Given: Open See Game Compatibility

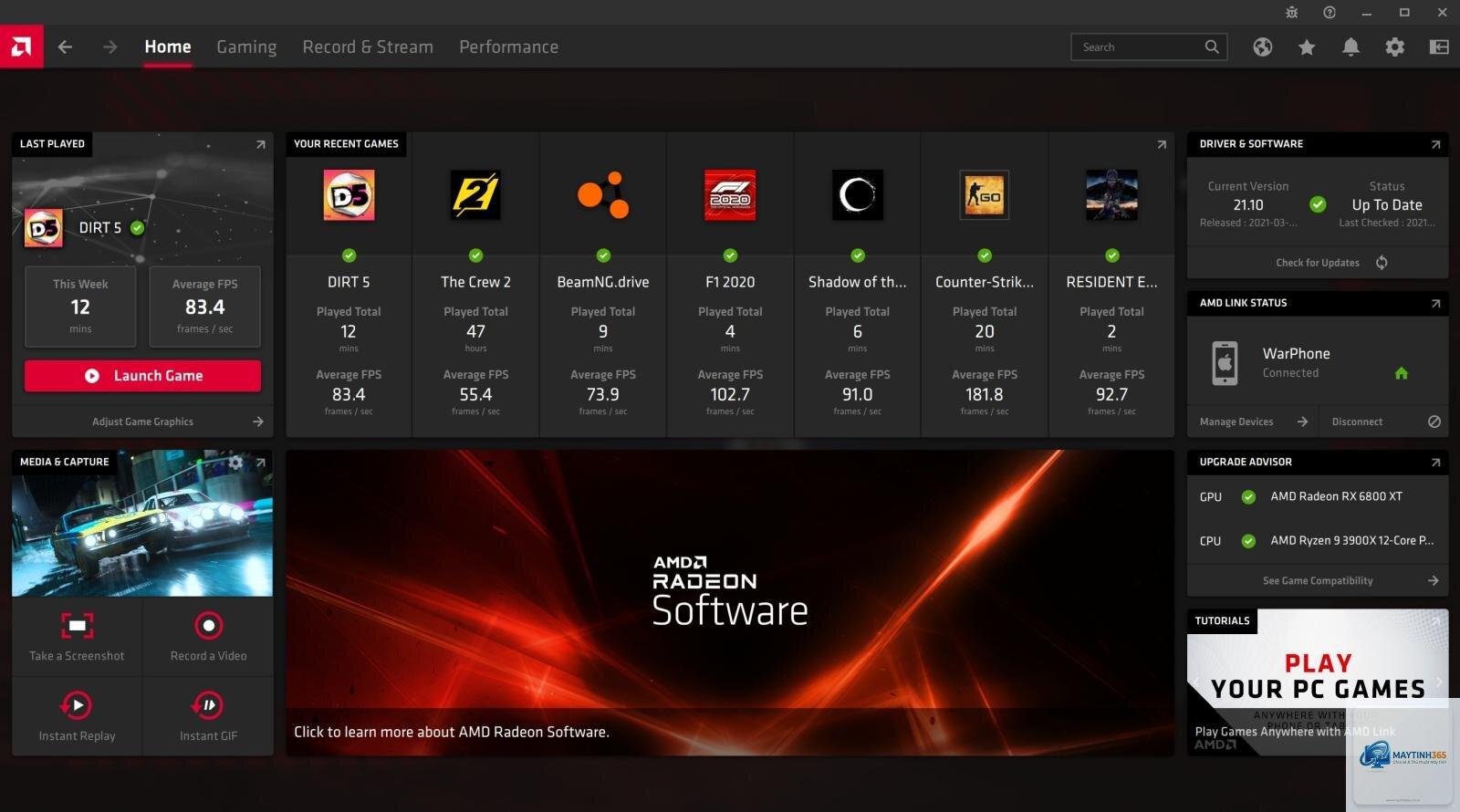Looking at the screenshot, I should pyautogui.click(x=1318, y=580).
